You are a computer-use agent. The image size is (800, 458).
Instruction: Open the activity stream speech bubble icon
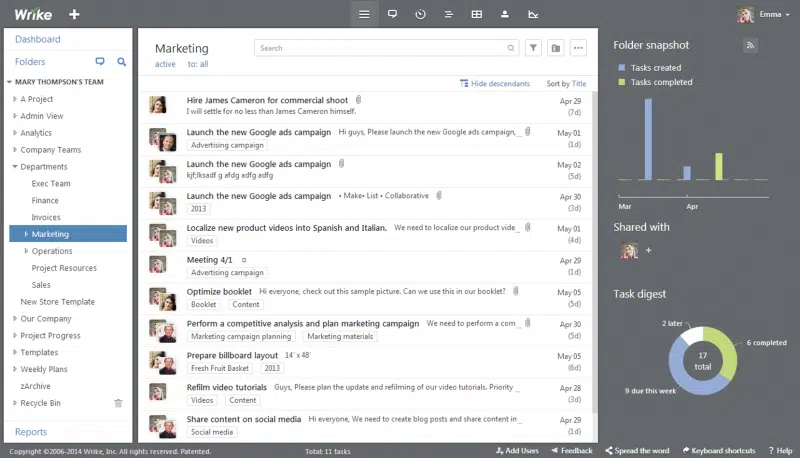pos(392,14)
